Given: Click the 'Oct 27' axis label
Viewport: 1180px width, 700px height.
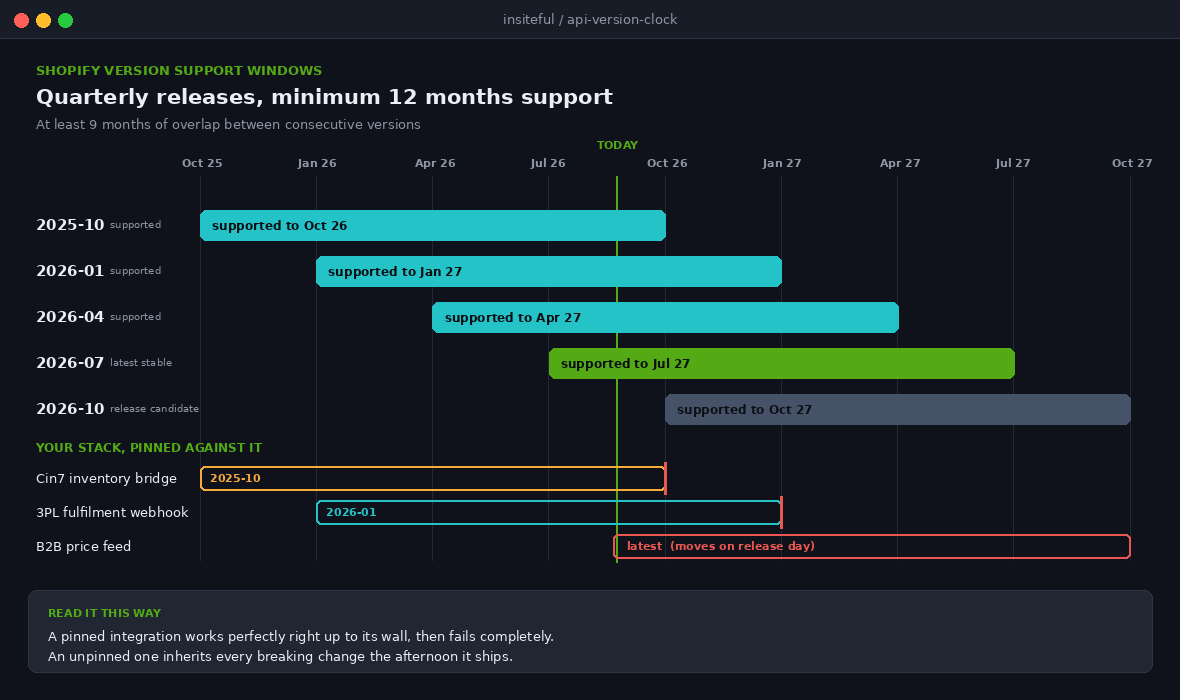Looking at the screenshot, I should [x=1132, y=163].
